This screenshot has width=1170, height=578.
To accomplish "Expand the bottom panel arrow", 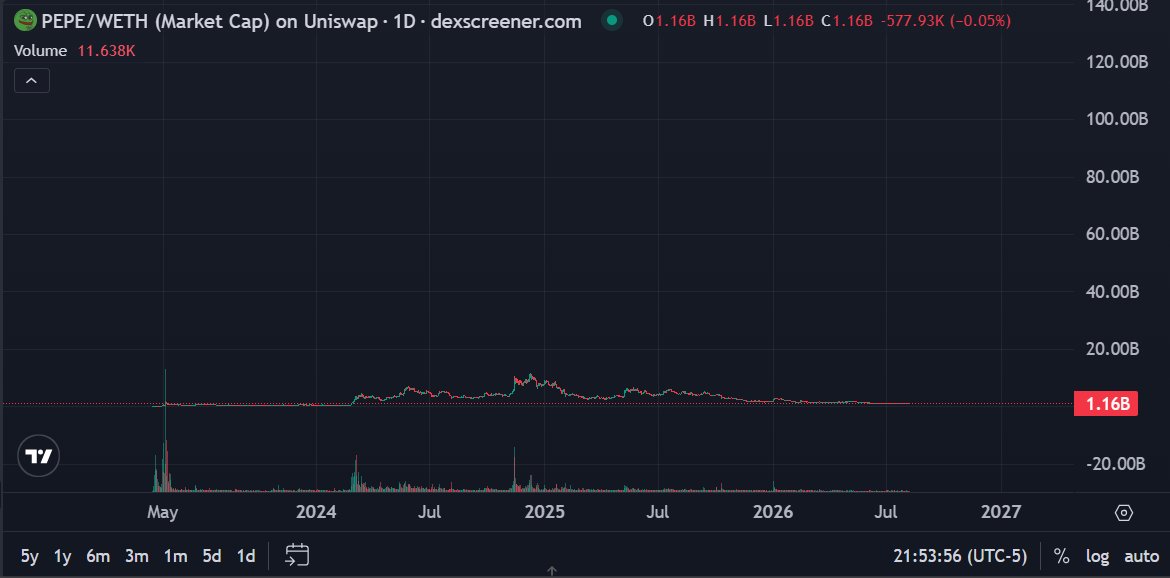I will point(552,571).
